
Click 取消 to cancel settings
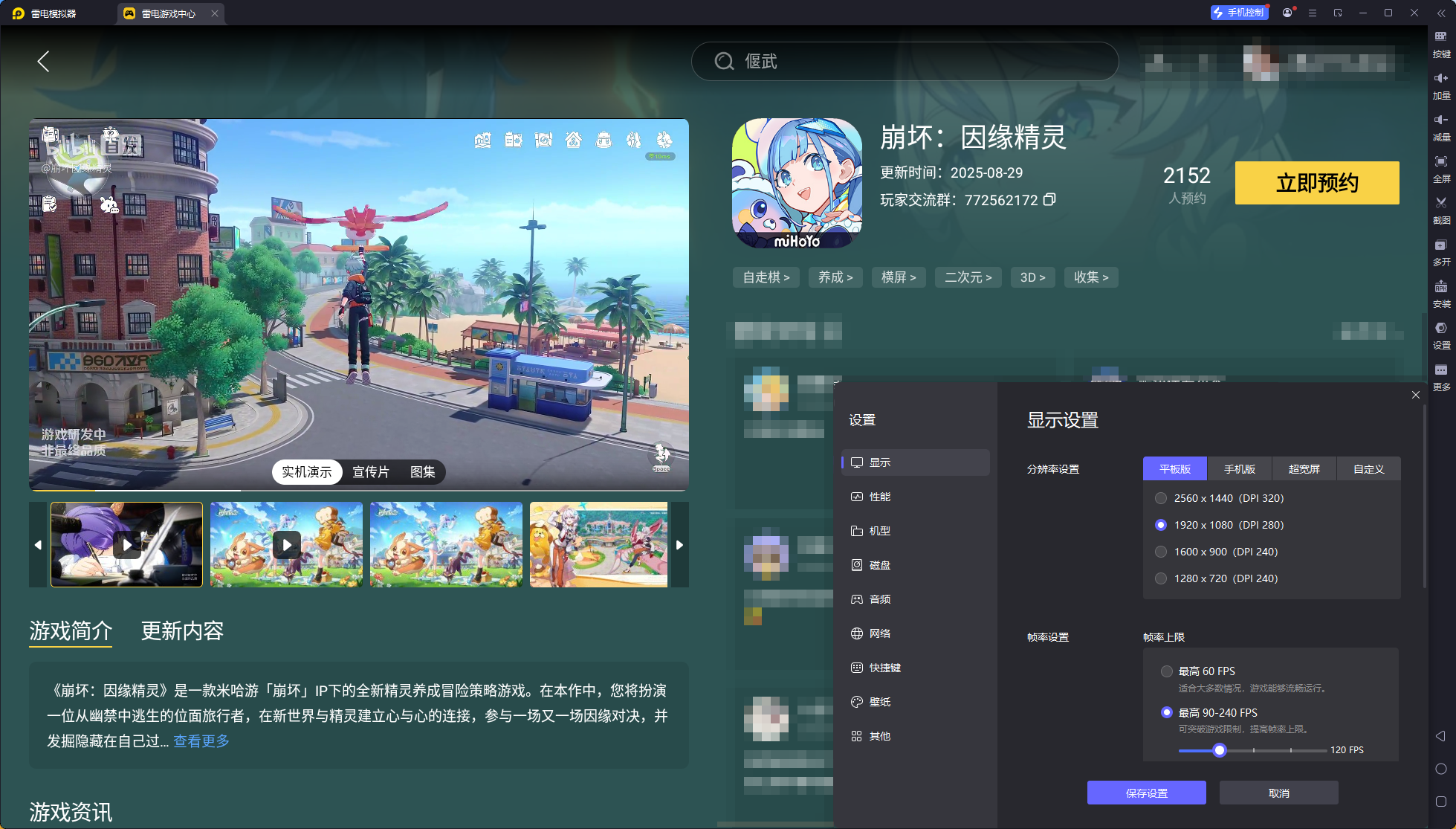click(x=1278, y=793)
